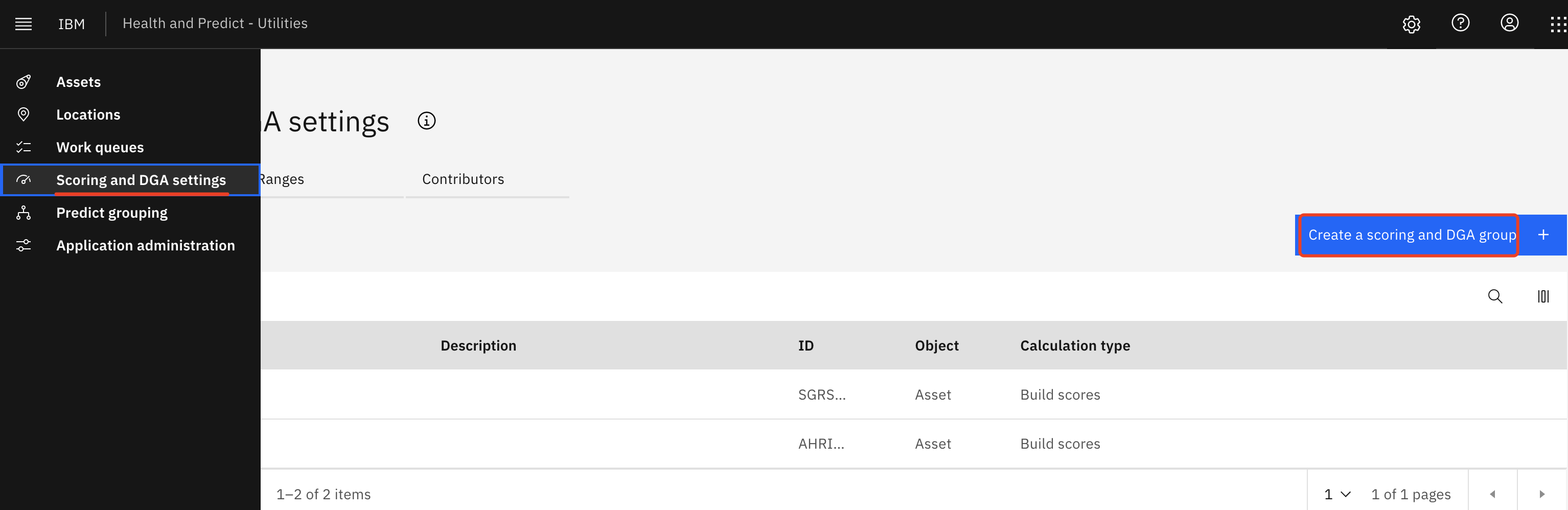1568x510 pixels.
Task: Click Build scores in SGRS row
Action: (x=1060, y=395)
